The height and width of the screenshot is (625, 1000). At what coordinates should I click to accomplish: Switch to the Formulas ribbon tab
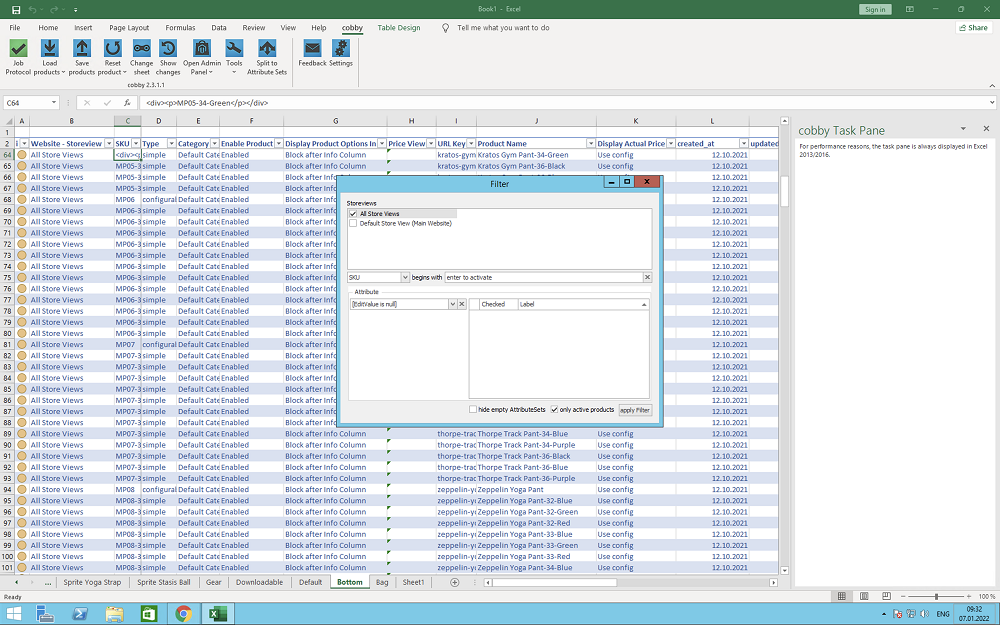180,27
